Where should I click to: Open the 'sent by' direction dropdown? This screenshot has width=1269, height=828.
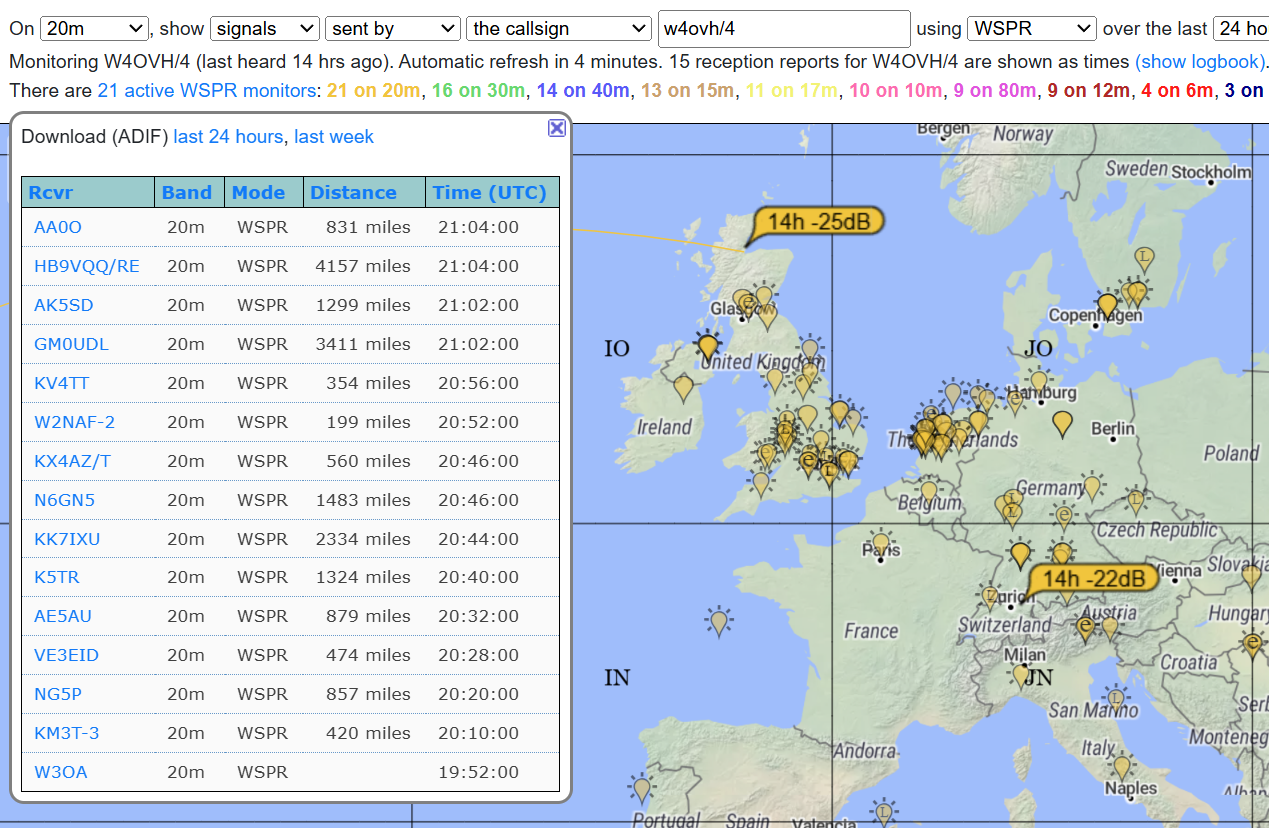pyautogui.click(x=392, y=29)
